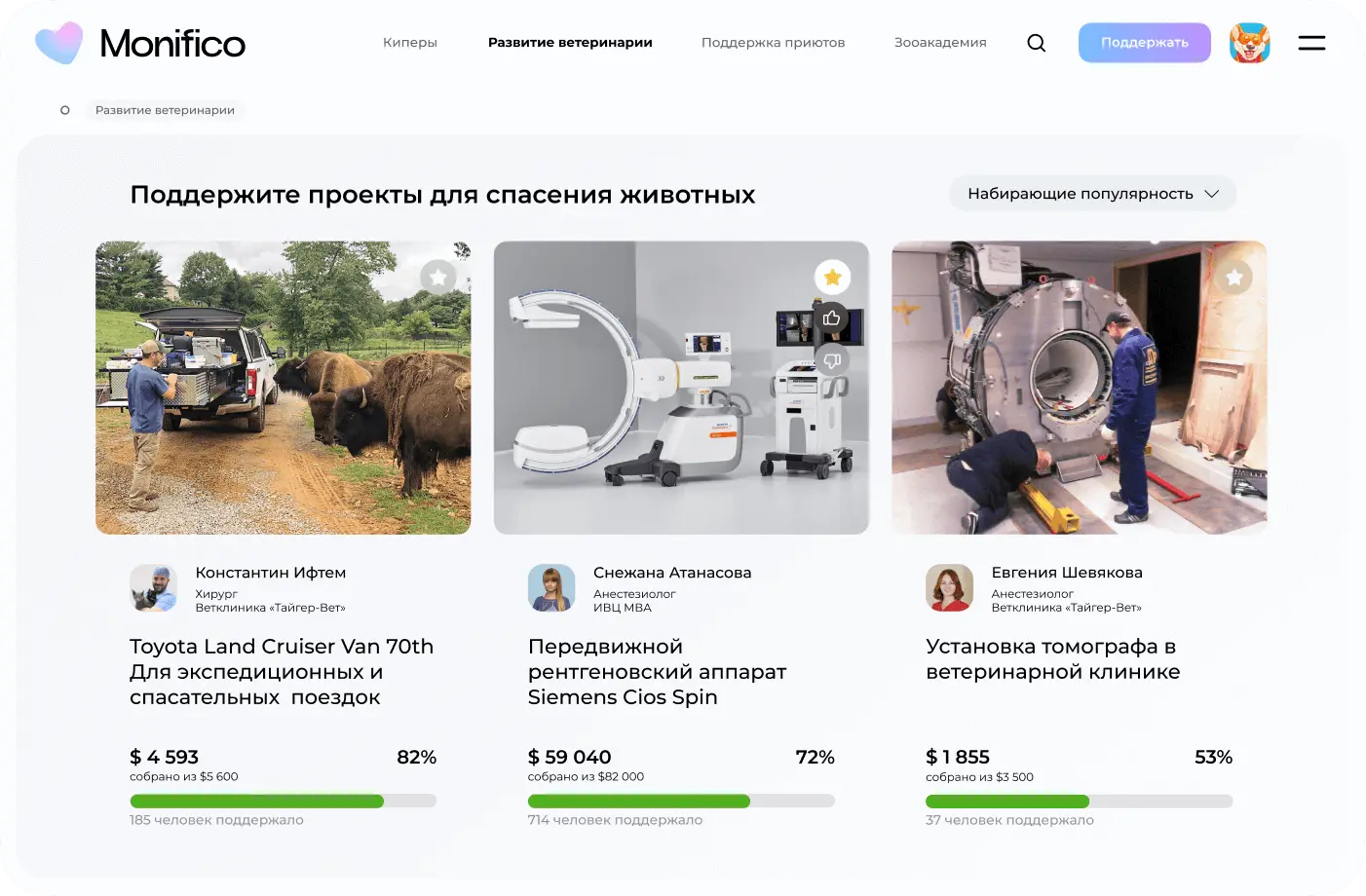Open Константин Ифтем avatar photo

click(154, 588)
